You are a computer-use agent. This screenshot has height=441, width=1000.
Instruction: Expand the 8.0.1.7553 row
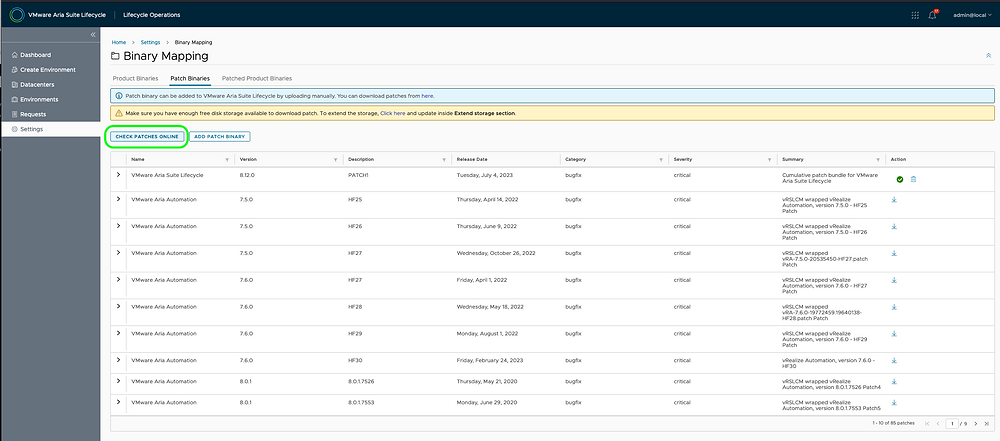pos(118,402)
